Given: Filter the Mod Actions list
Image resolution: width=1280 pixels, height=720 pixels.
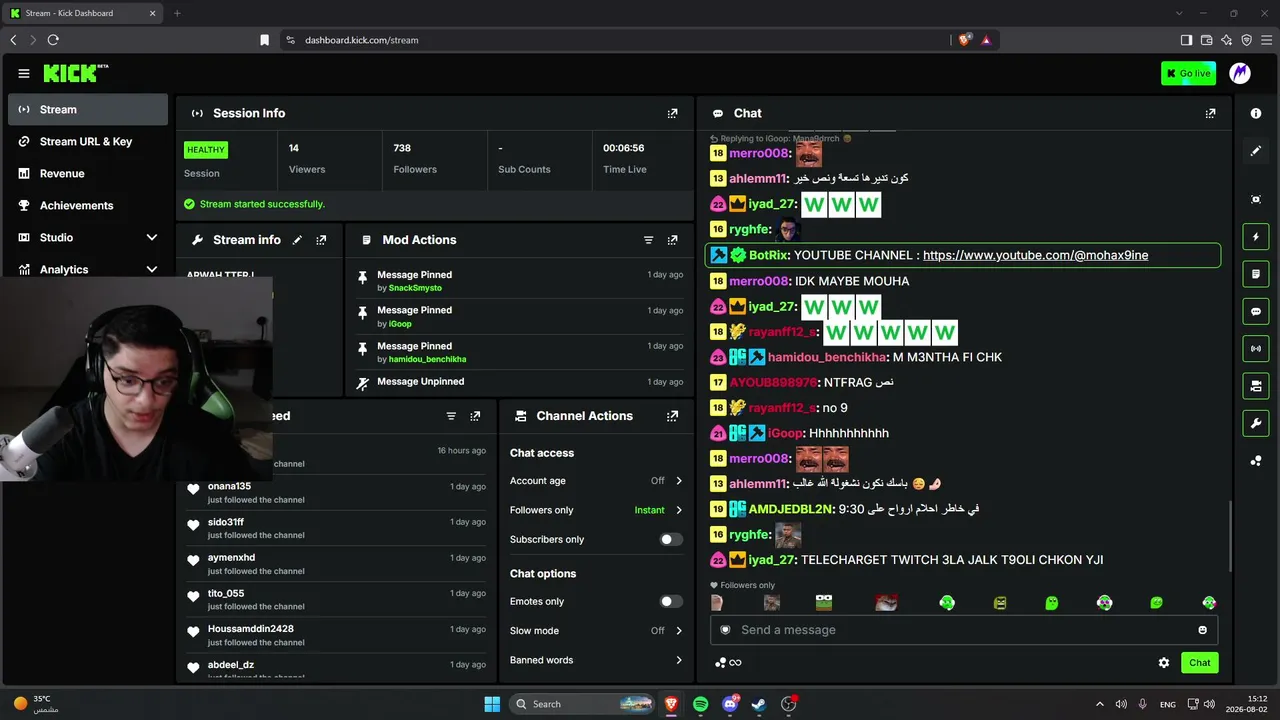Looking at the screenshot, I should [648, 240].
